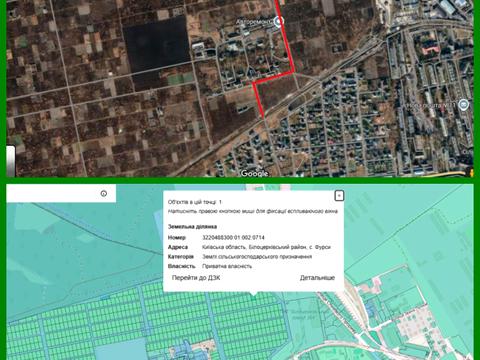Select the category value 'Землі сільськогосподарського призначення'
The height and width of the screenshot is (360, 480).
tap(257, 257)
